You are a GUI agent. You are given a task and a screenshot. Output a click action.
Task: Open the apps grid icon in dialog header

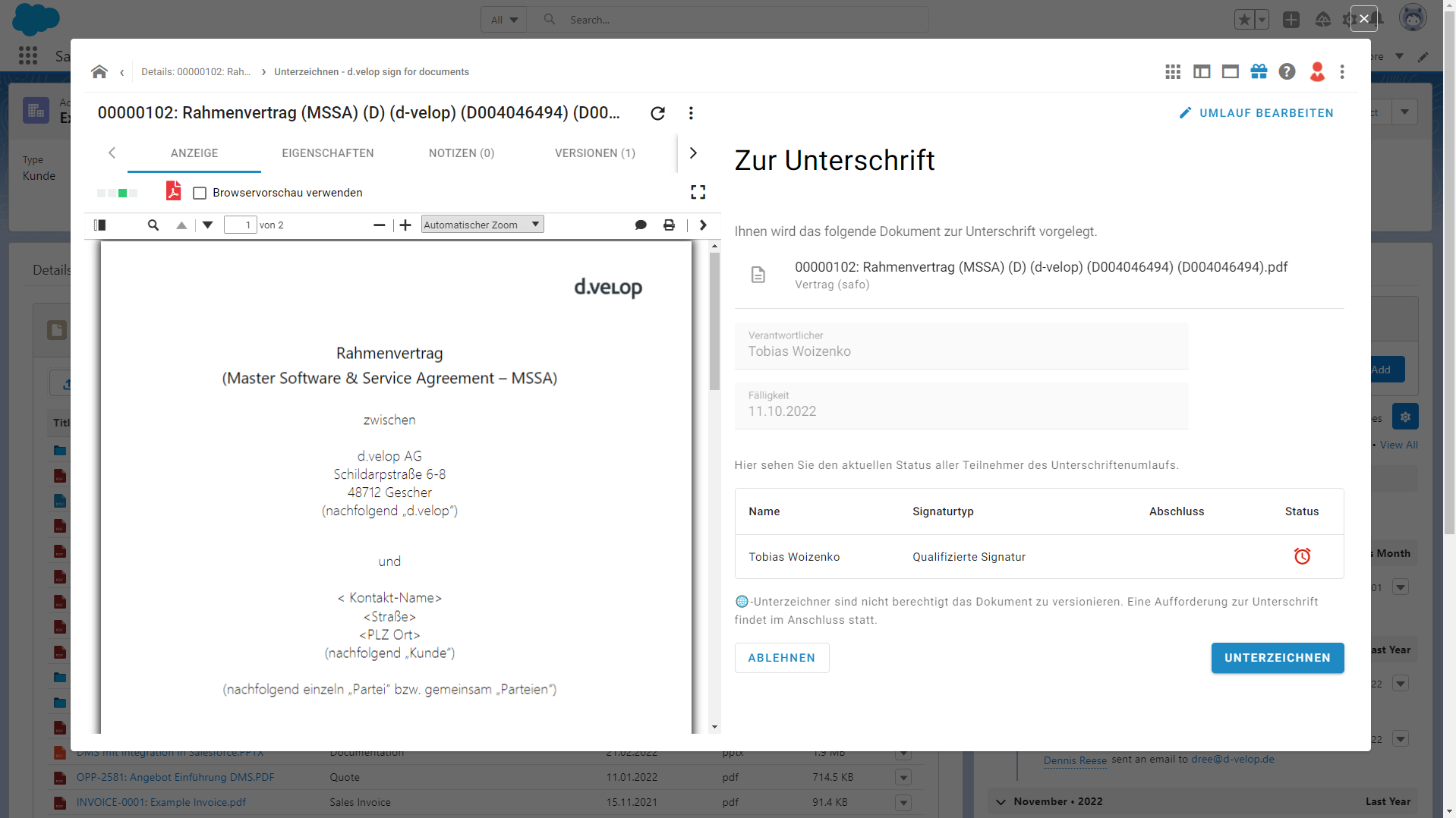click(1173, 71)
